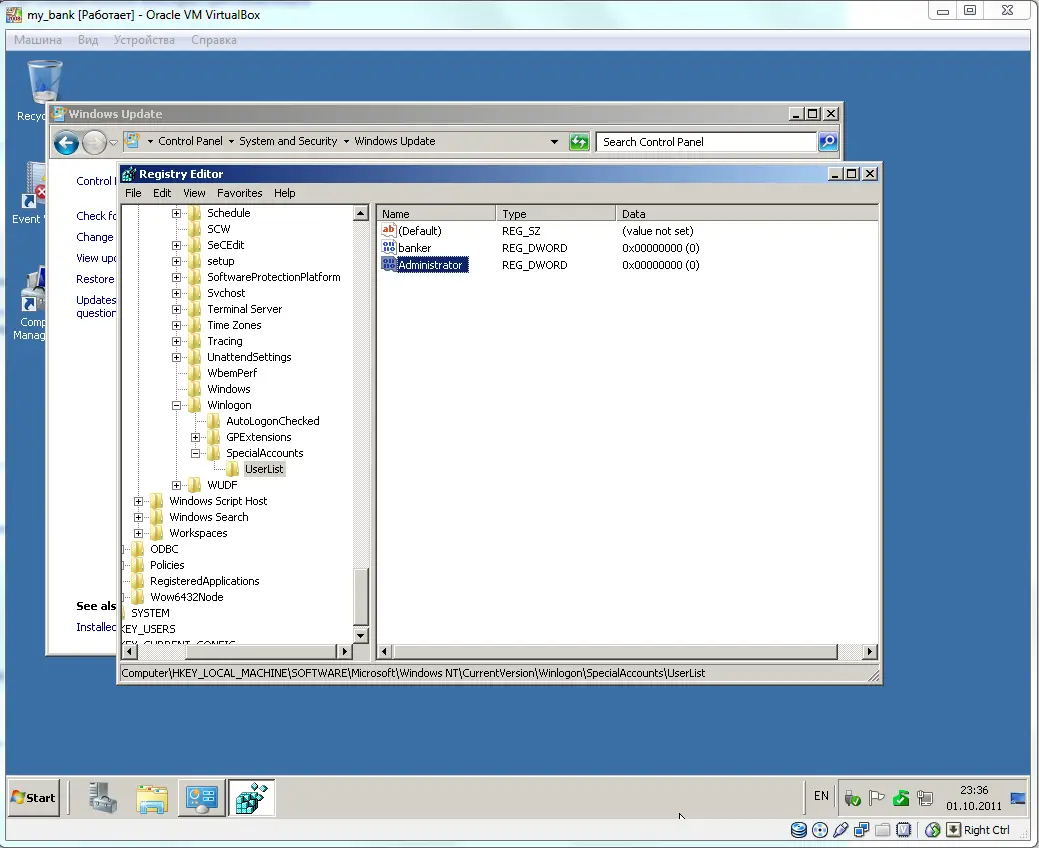1039x848 pixels.
Task: Select the Tracing key in tree
Action: point(225,341)
